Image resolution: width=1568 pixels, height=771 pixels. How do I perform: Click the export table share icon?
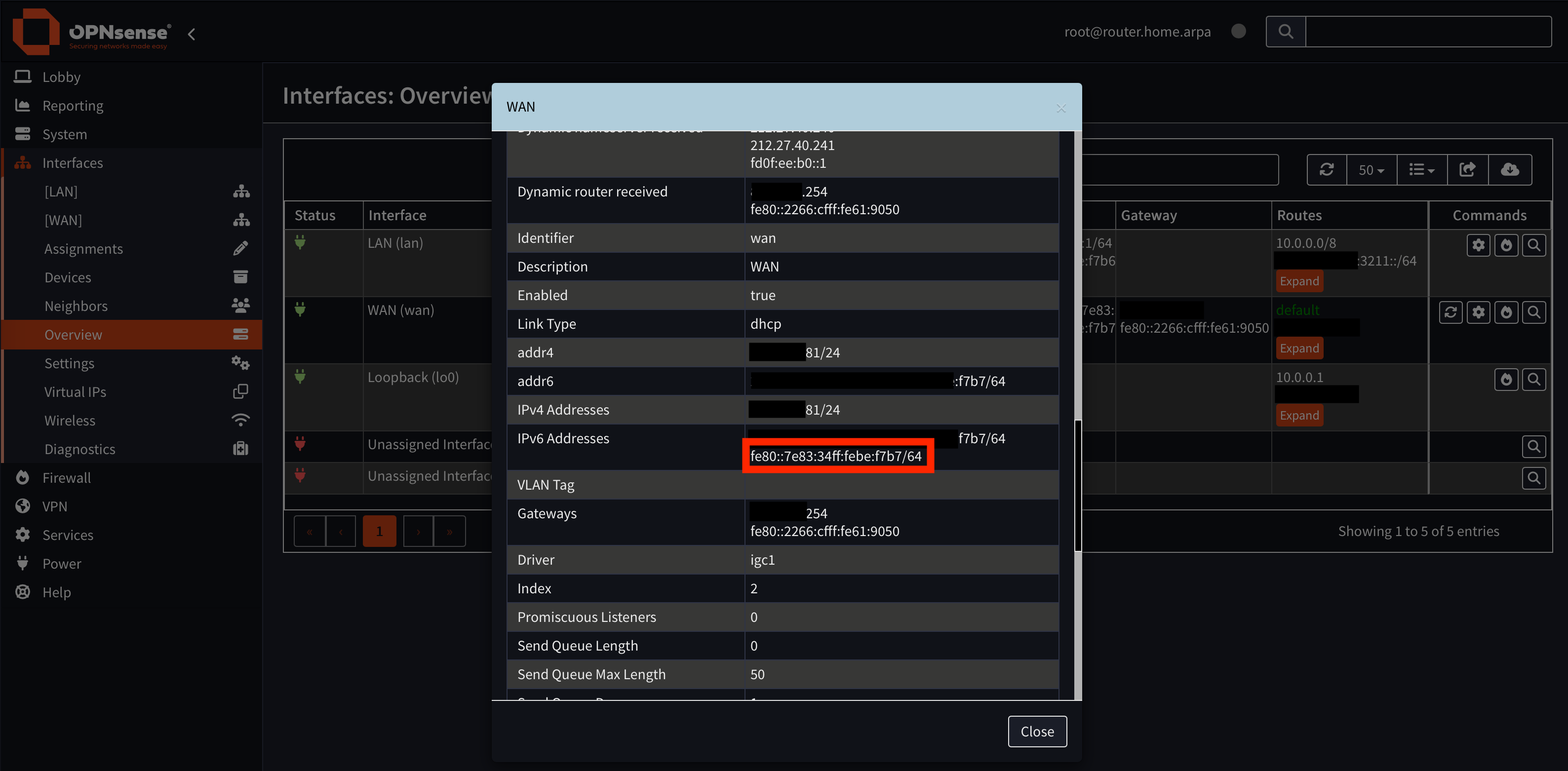click(x=1467, y=170)
